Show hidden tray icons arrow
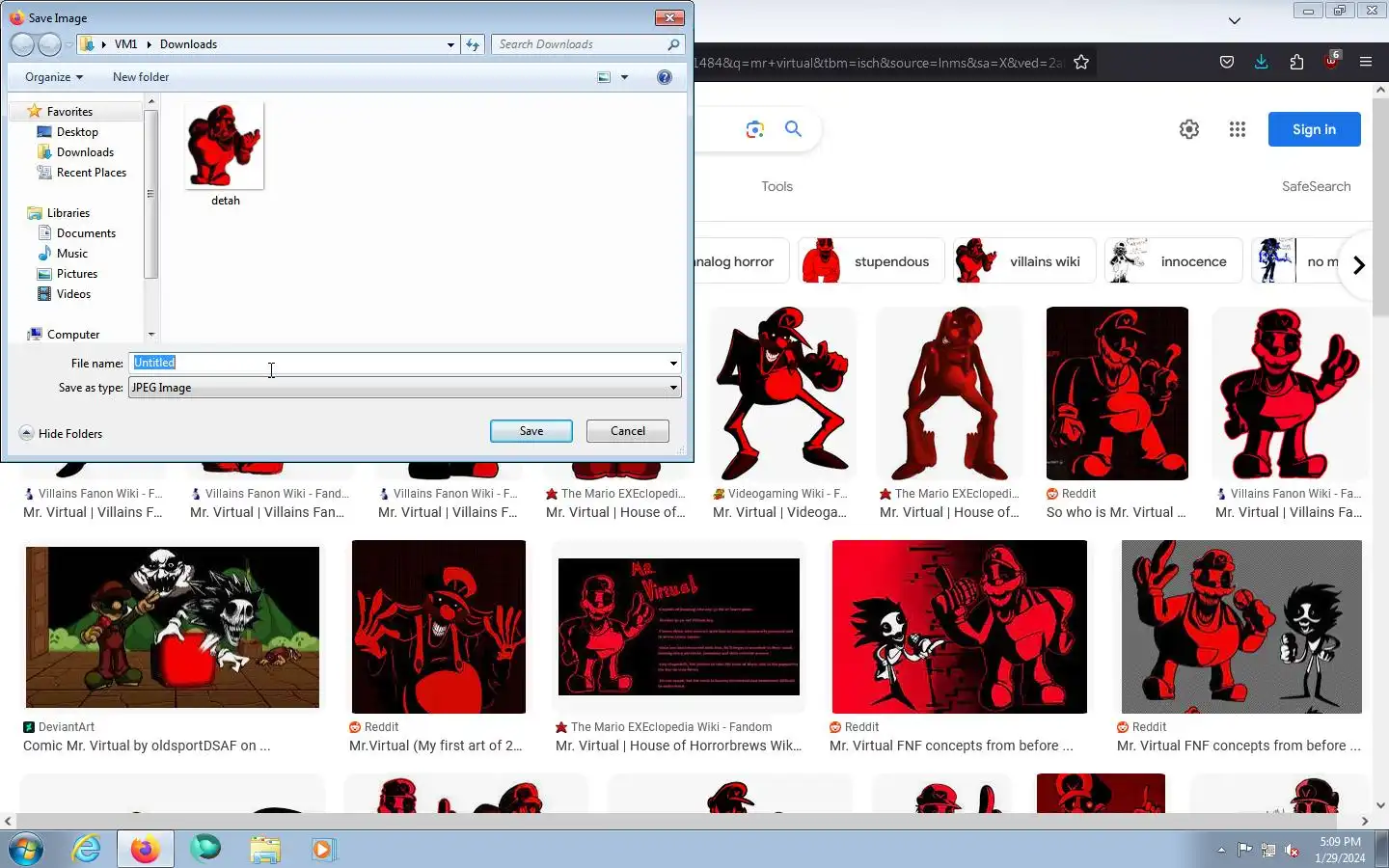Viewport: 1389px width, 868px height. (1221, 851)
